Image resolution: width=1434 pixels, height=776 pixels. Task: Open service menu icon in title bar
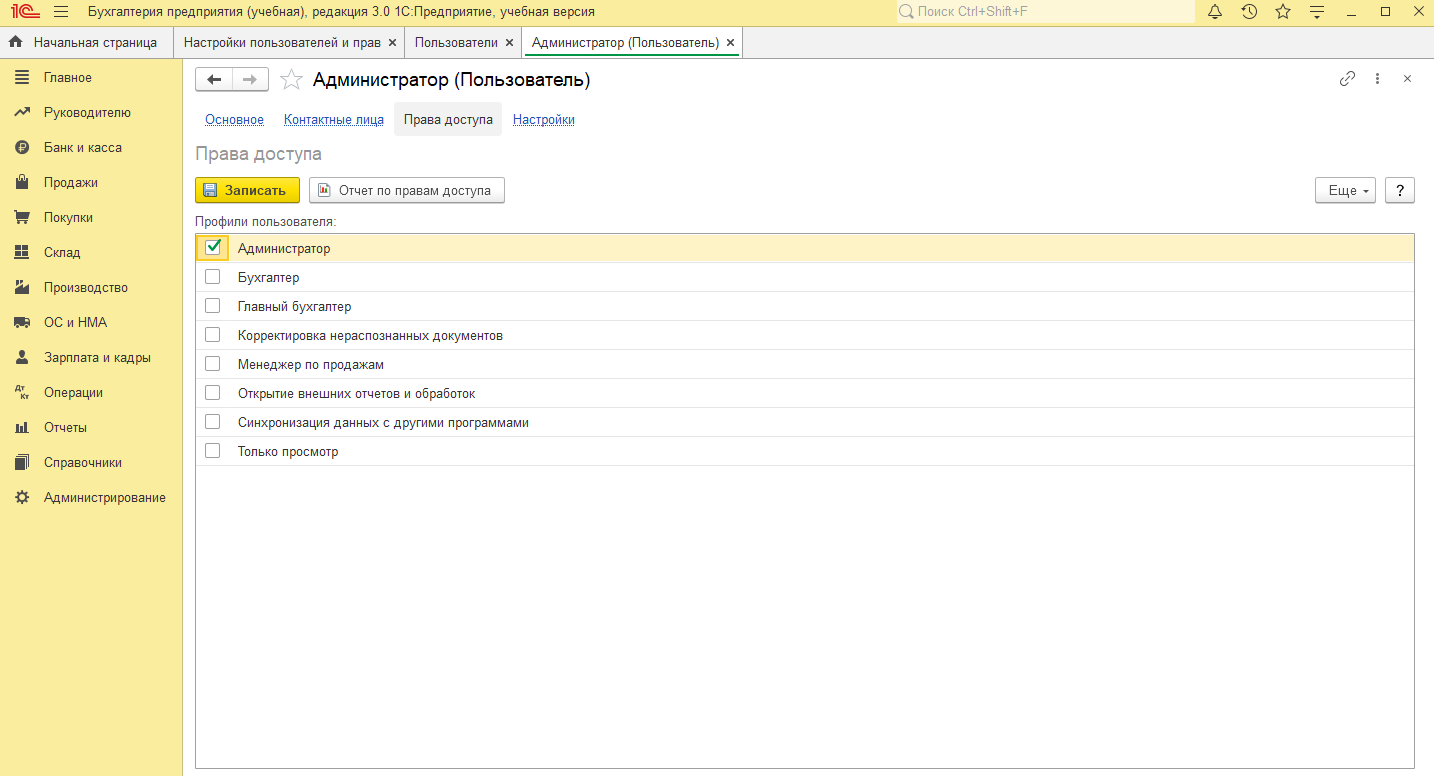[1317, 12]
